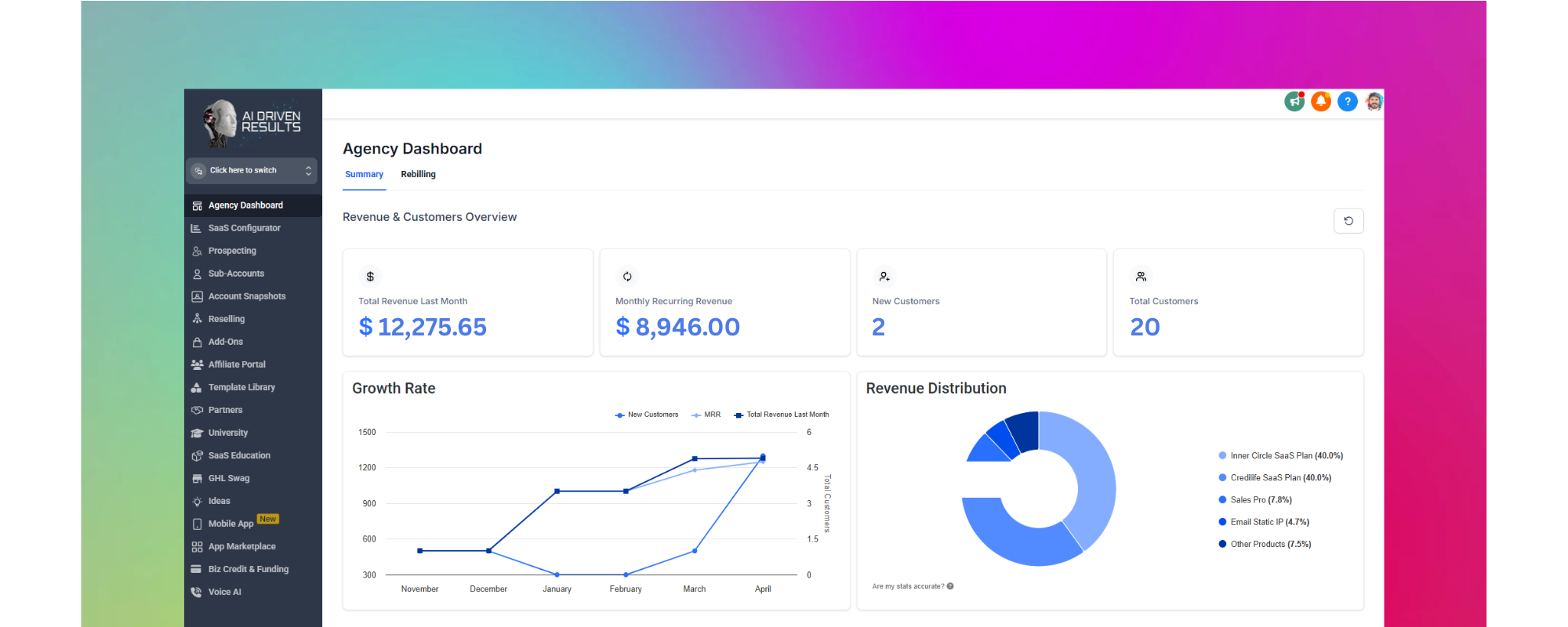Click the New Customers value 2
Viewport: 1568px width, 627px height.
point(879,327)
